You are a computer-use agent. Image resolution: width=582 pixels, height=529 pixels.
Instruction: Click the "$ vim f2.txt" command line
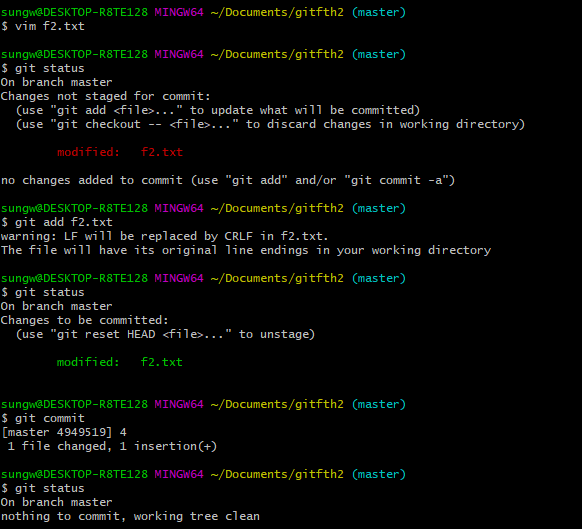(x=43, y=26)
